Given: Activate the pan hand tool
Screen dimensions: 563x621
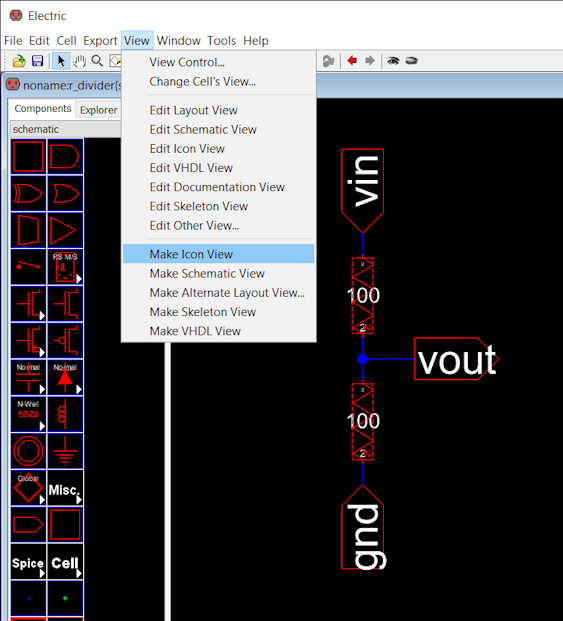Looking at the screenshot, I should [x=80, y=61].
